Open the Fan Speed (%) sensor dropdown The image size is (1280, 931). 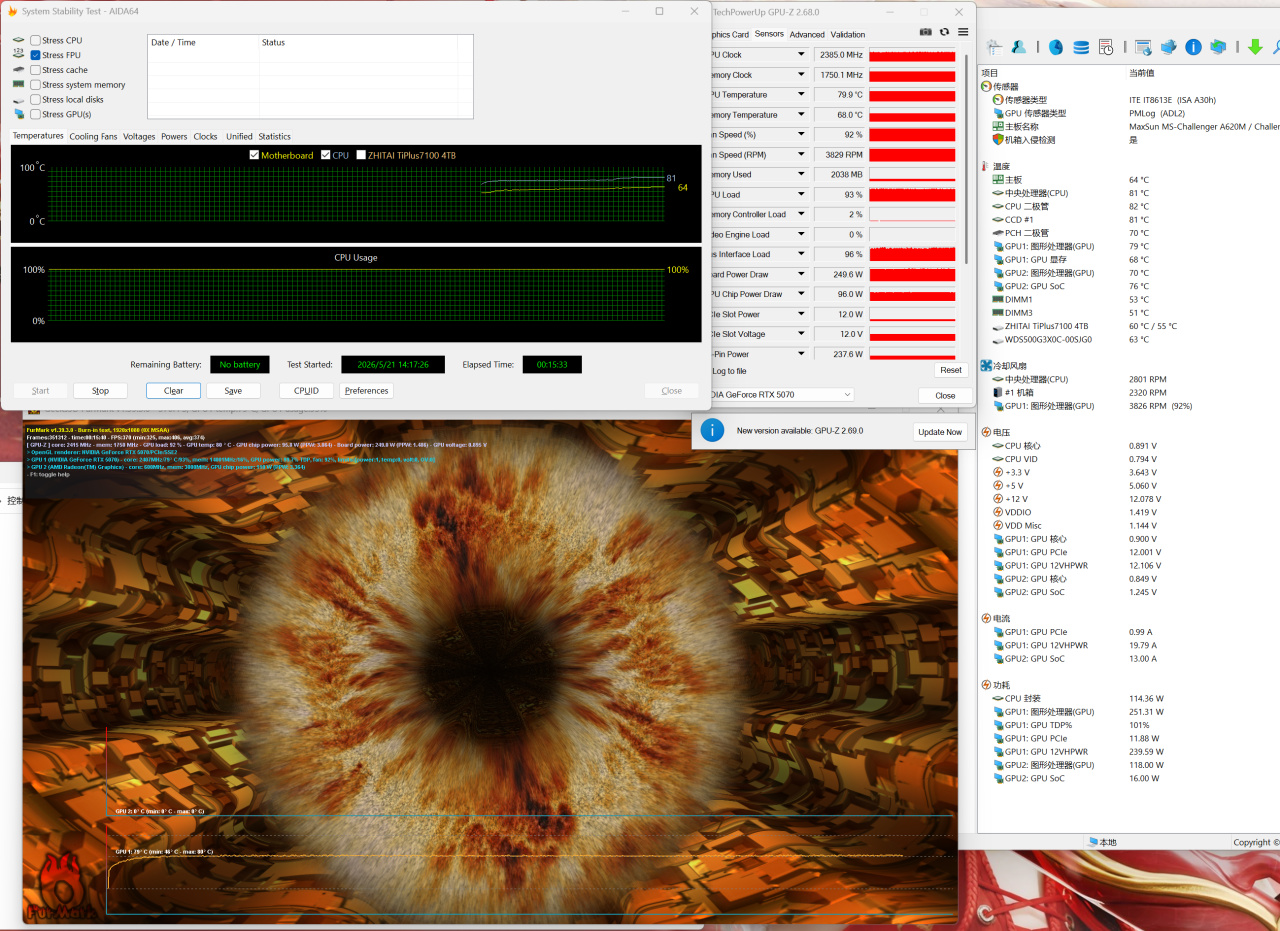coord(800,135)
